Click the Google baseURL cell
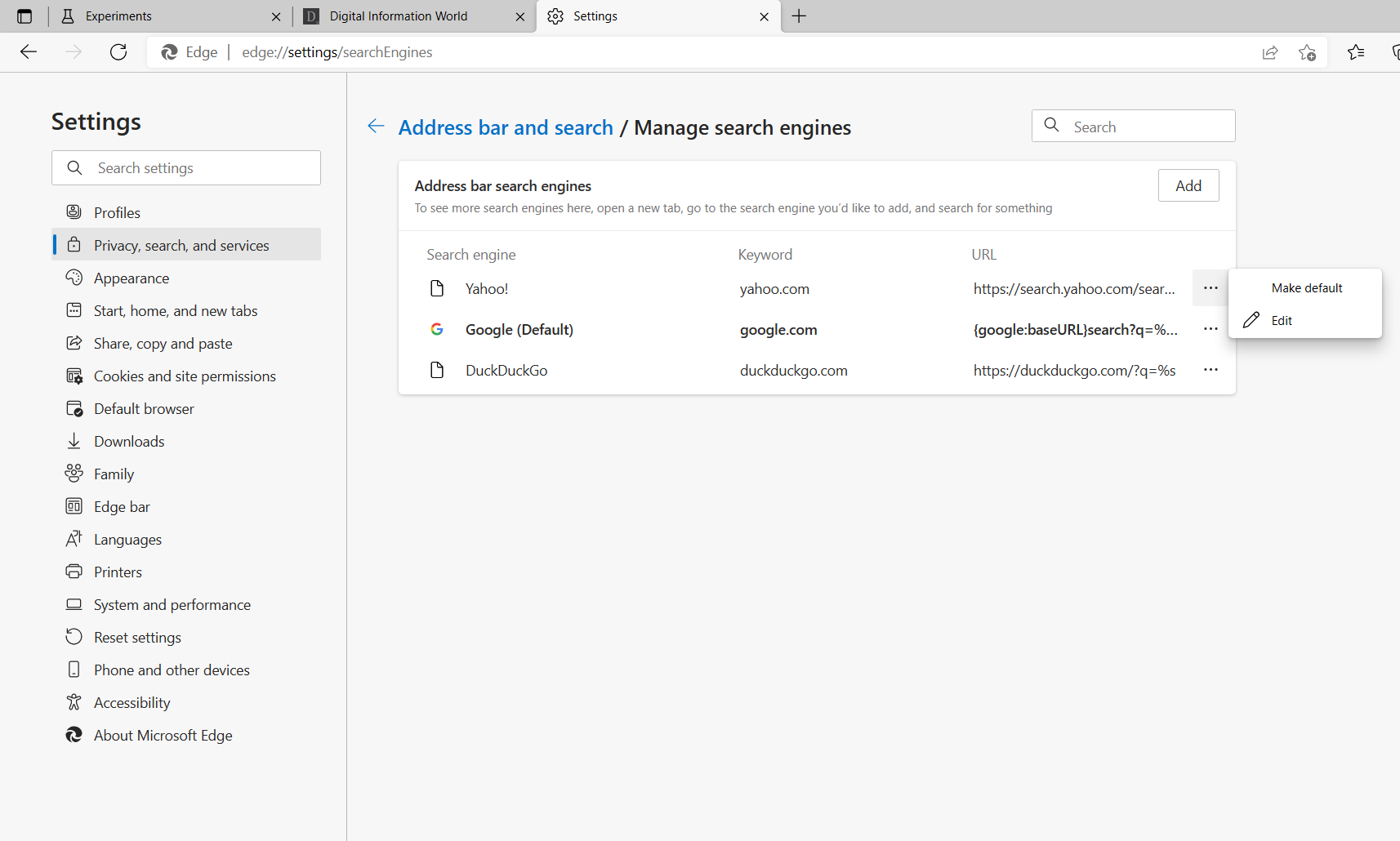The image size is (1400, 841). pos(1076,329)
